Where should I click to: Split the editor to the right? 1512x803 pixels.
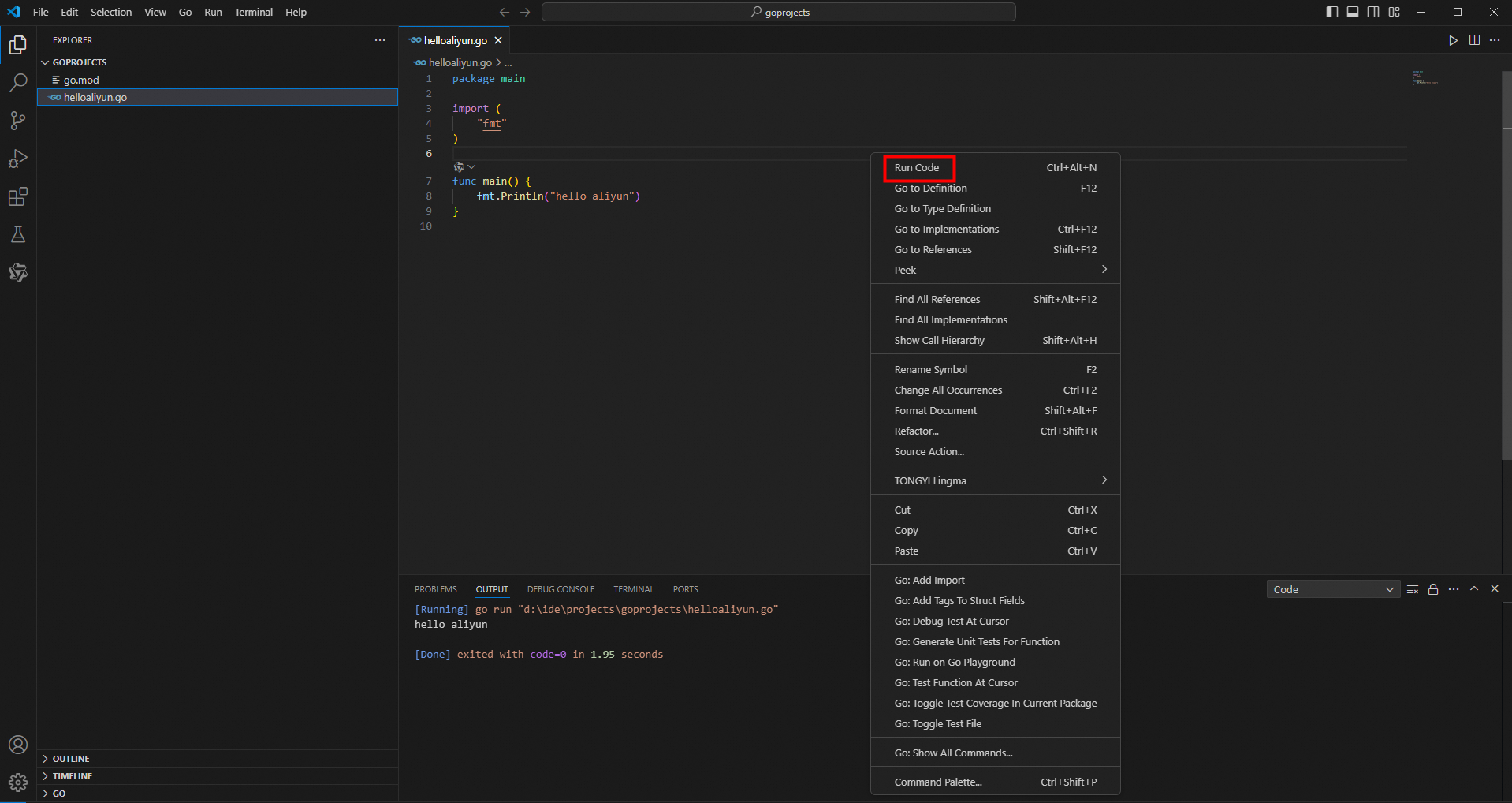pyautogui.click(x=1474, y=40)
